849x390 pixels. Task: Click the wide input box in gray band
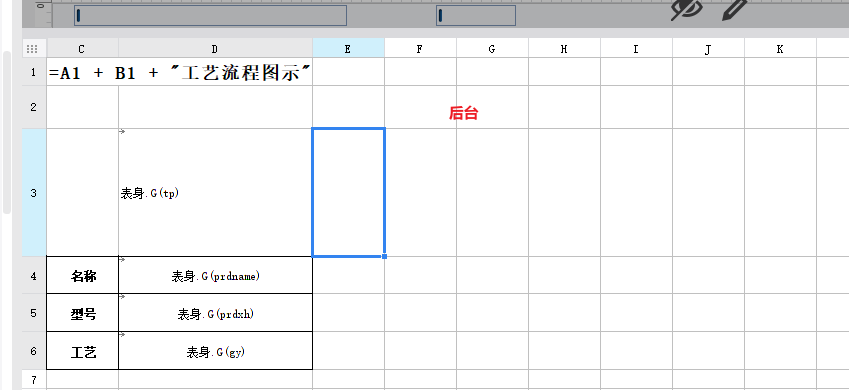point(211,16)
